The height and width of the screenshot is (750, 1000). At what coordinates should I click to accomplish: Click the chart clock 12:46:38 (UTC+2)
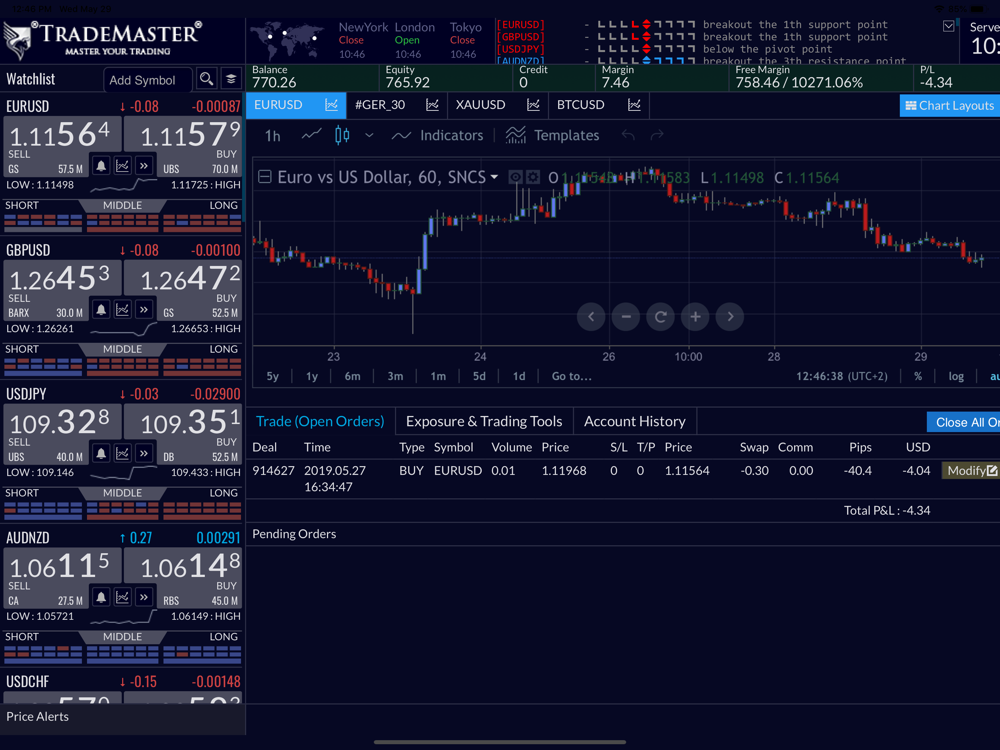click(841, 376)
